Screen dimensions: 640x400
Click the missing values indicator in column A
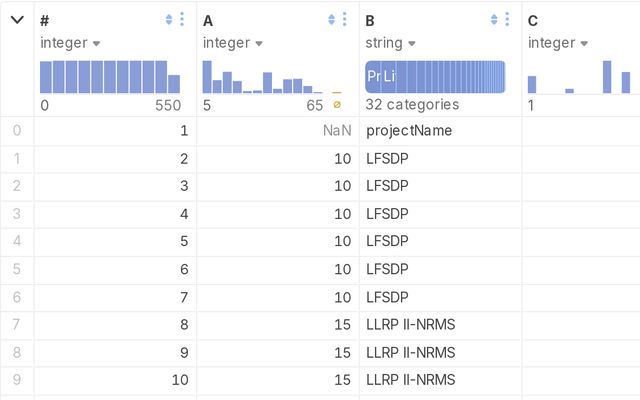pyautogui.click(x=337, y=104)
